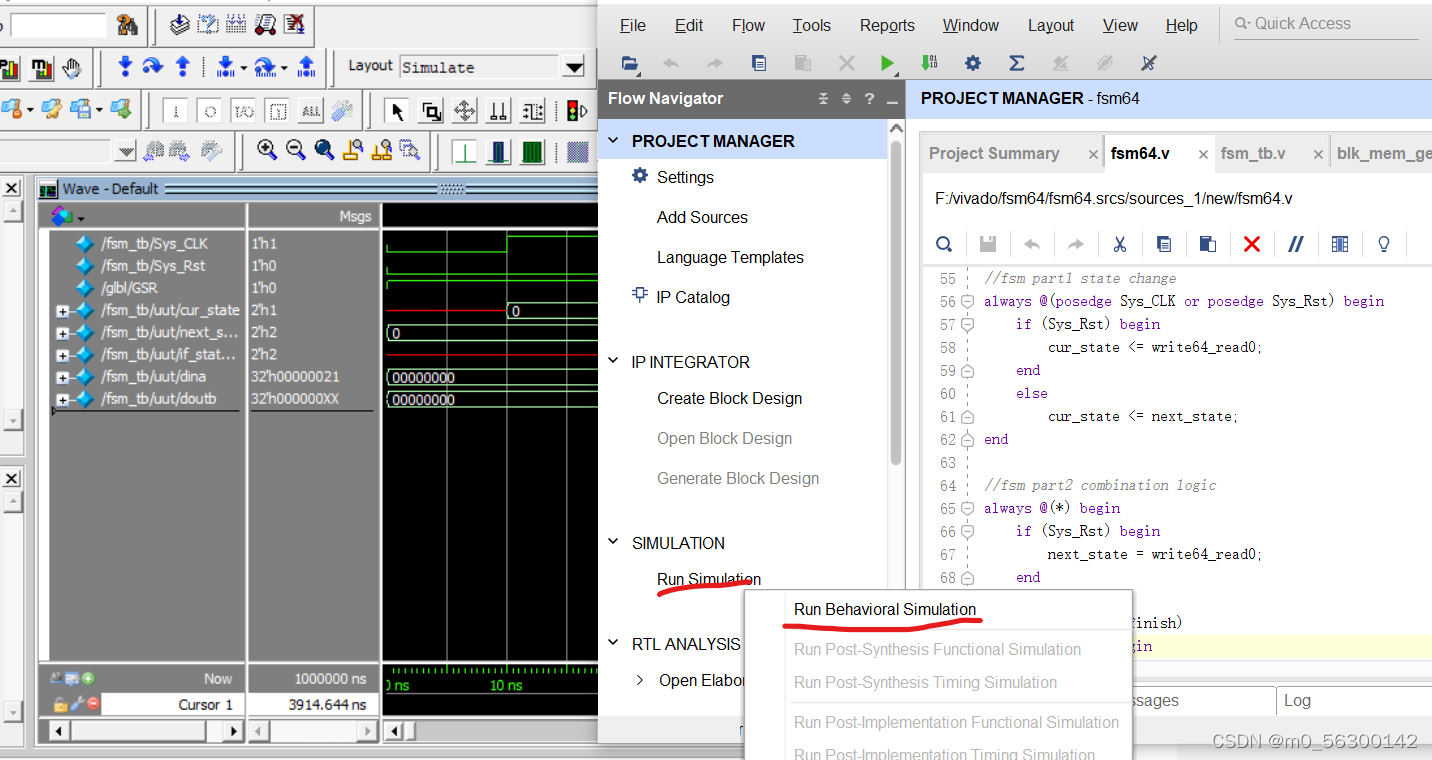The height and width of the screenshot is (760, 1432).
Task: Click Zoom Full dark magnifier icon
Action: (324, 150)
